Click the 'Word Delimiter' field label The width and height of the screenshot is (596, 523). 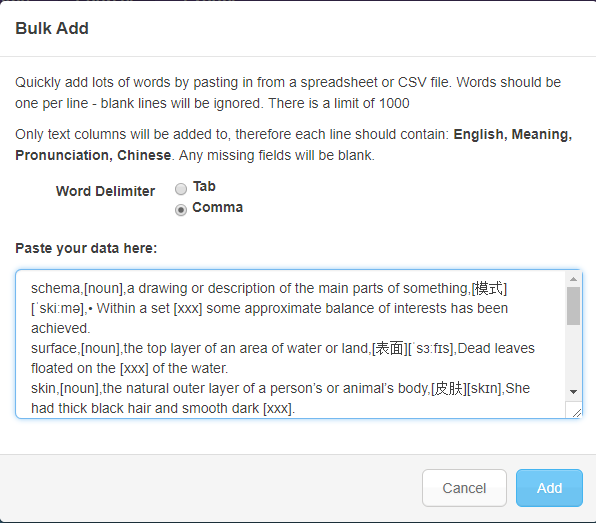click(x=105, y=191)
